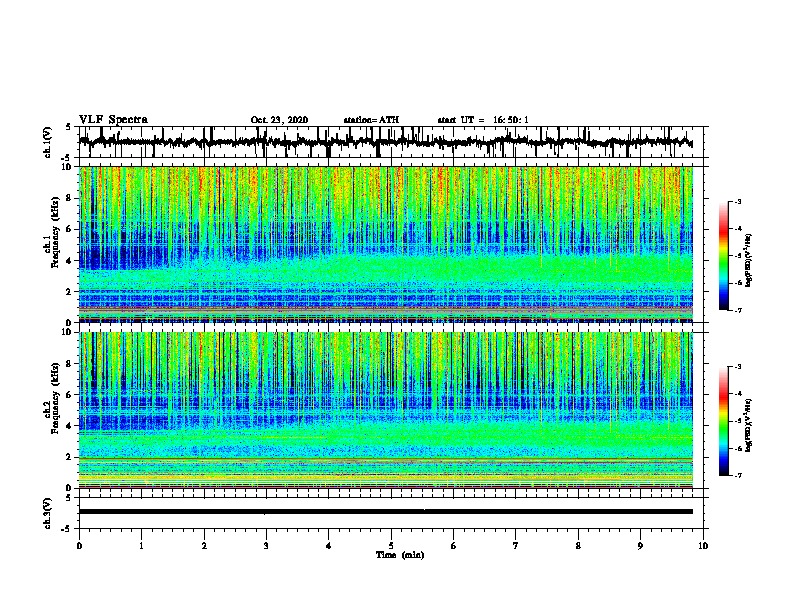792x612 pixels.
Task: Click the "Time (min)" axis title
Action: tap(400, 555)
